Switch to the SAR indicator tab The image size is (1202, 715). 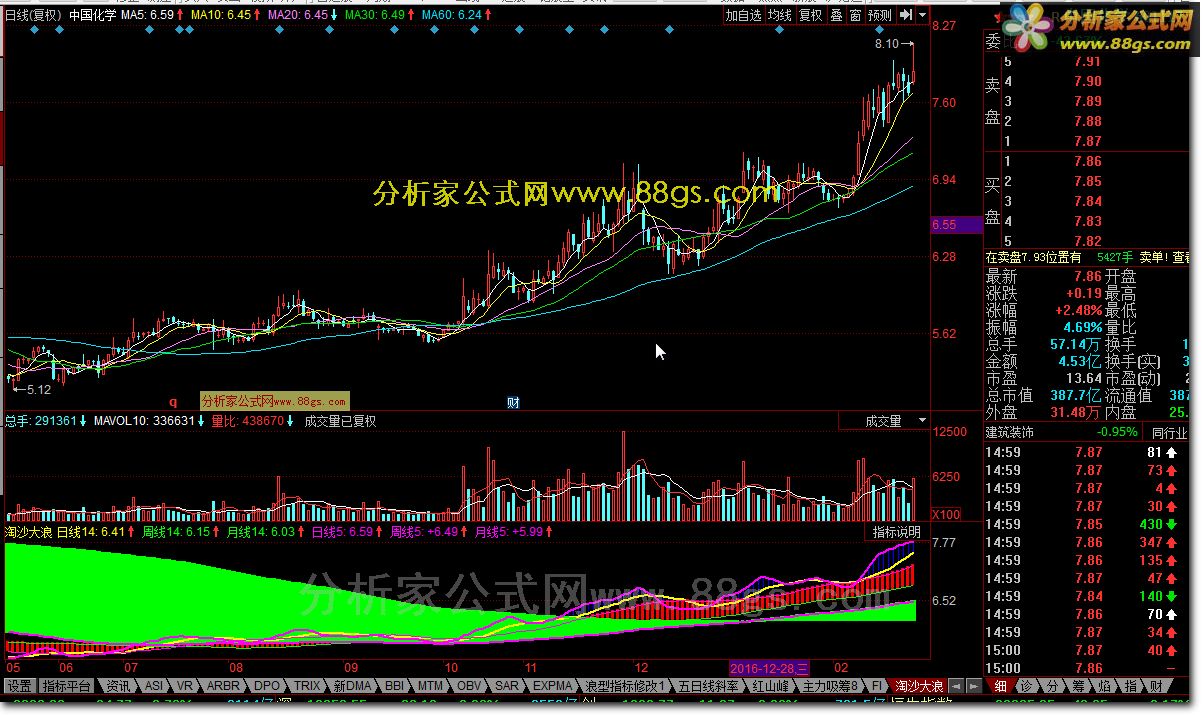(x=507, y=686)
